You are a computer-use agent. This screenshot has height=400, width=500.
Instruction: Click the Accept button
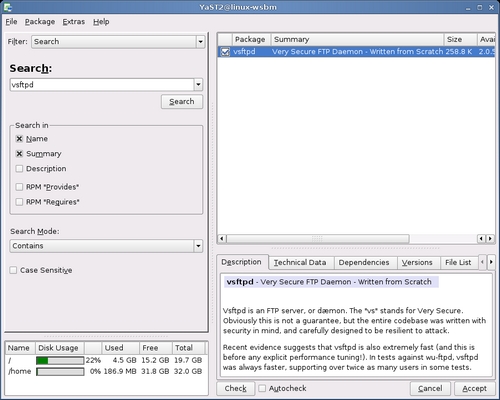coord(474,389)
